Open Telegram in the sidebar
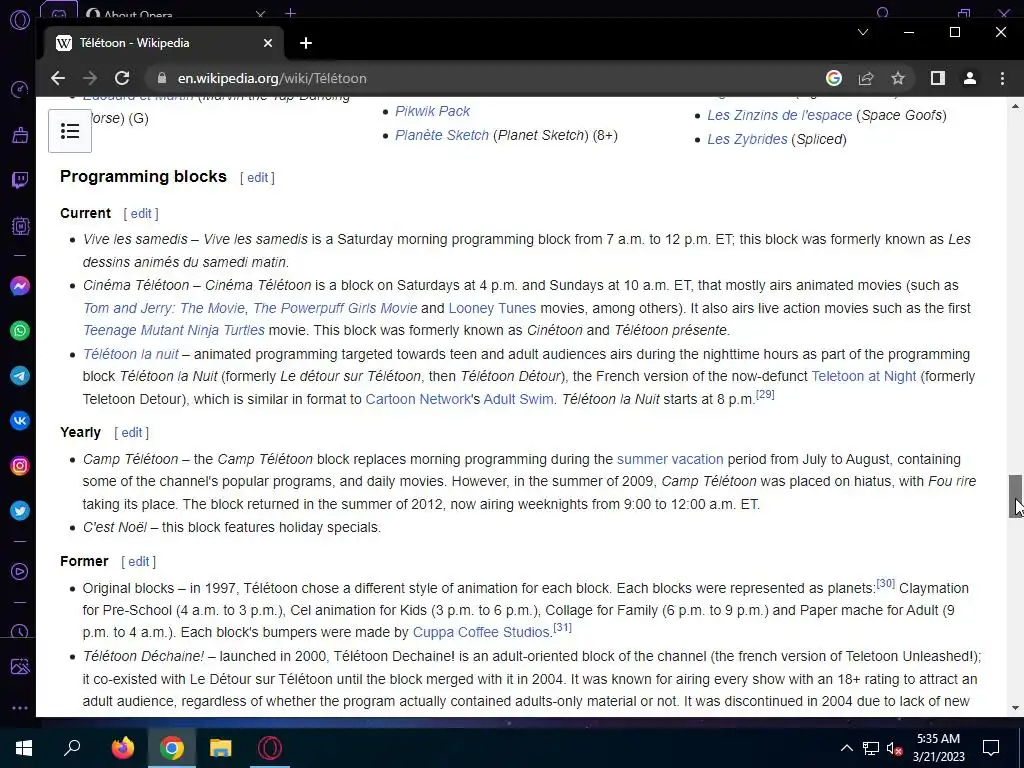Image resolution: width=1024 pixels, height=768 pixels. [20, 376]
